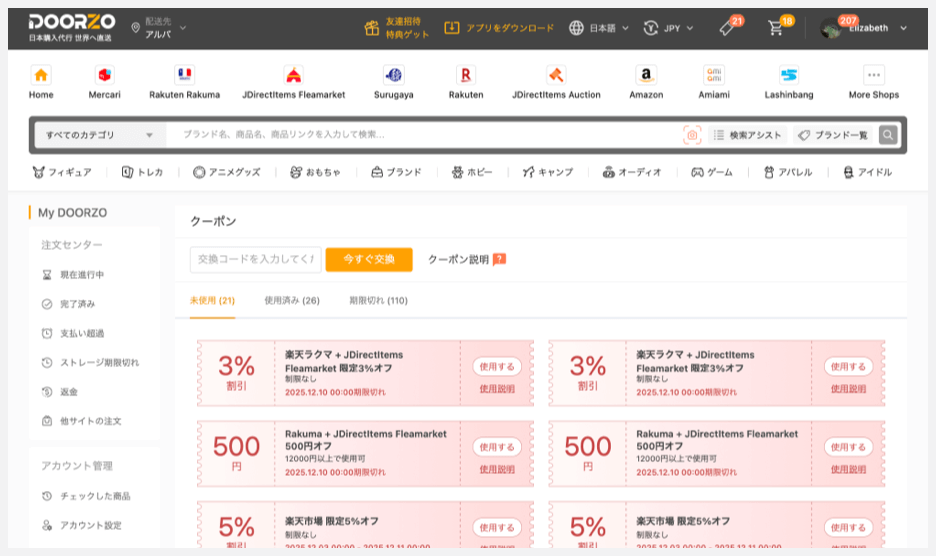Select the フィギュア category

click(x=62, y=172)
